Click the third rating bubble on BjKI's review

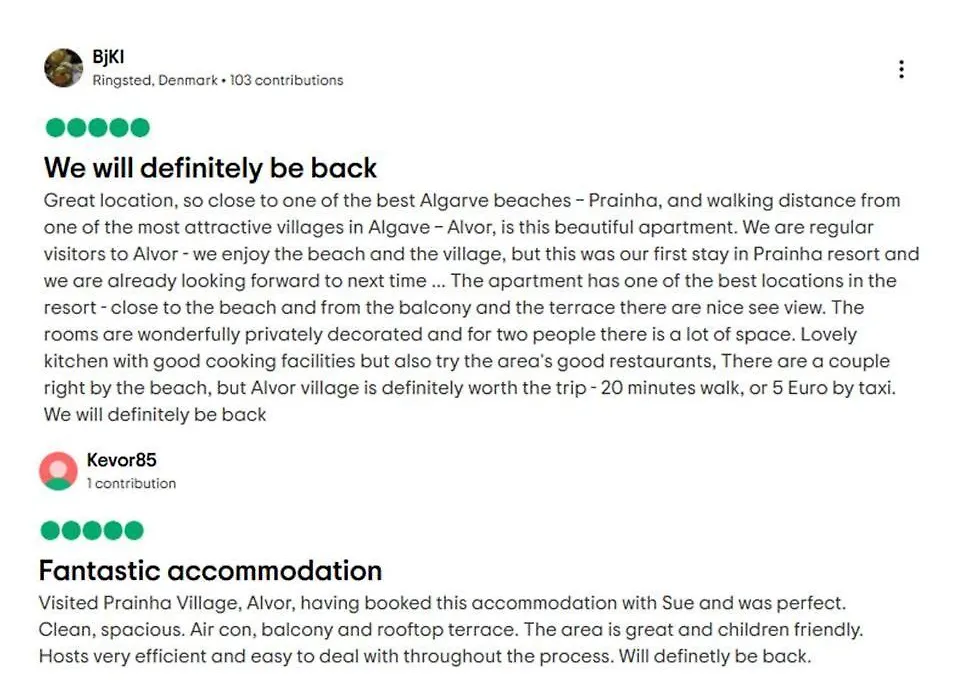(97, 127)
